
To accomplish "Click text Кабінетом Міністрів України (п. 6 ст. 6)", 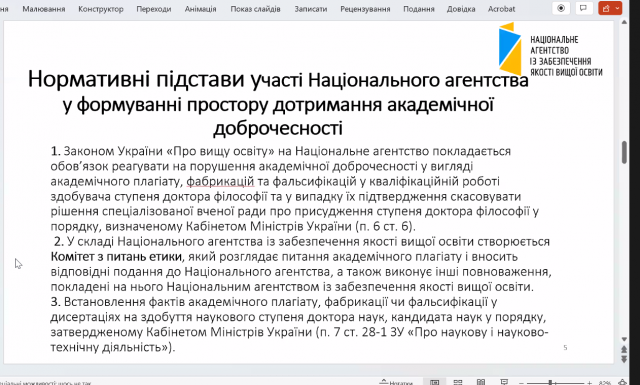I will pos(301,227).
